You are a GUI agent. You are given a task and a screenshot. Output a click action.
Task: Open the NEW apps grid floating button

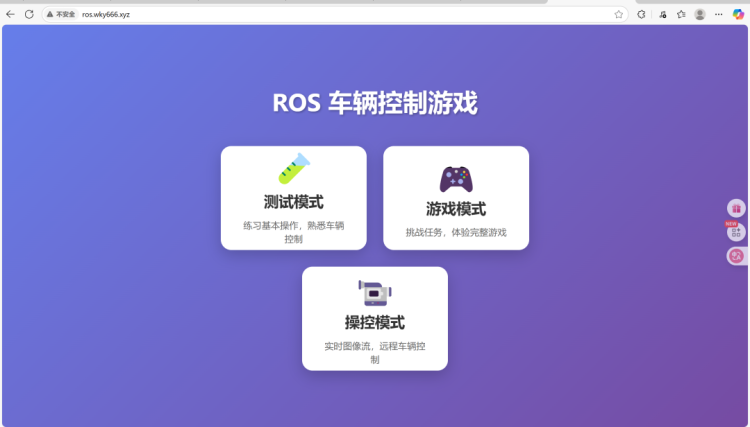point(736,232)
